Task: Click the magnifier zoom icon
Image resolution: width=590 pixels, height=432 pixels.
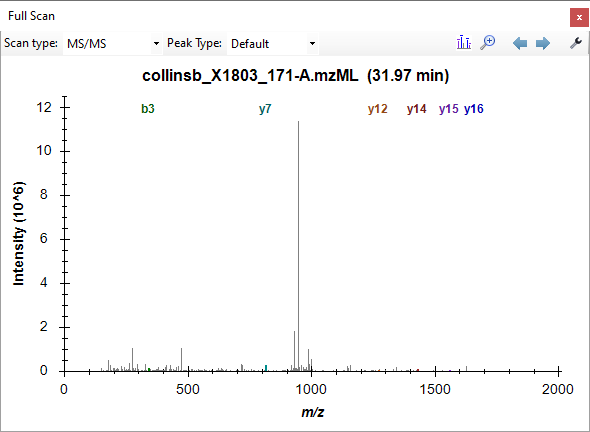Action: [x=488, y=43]
